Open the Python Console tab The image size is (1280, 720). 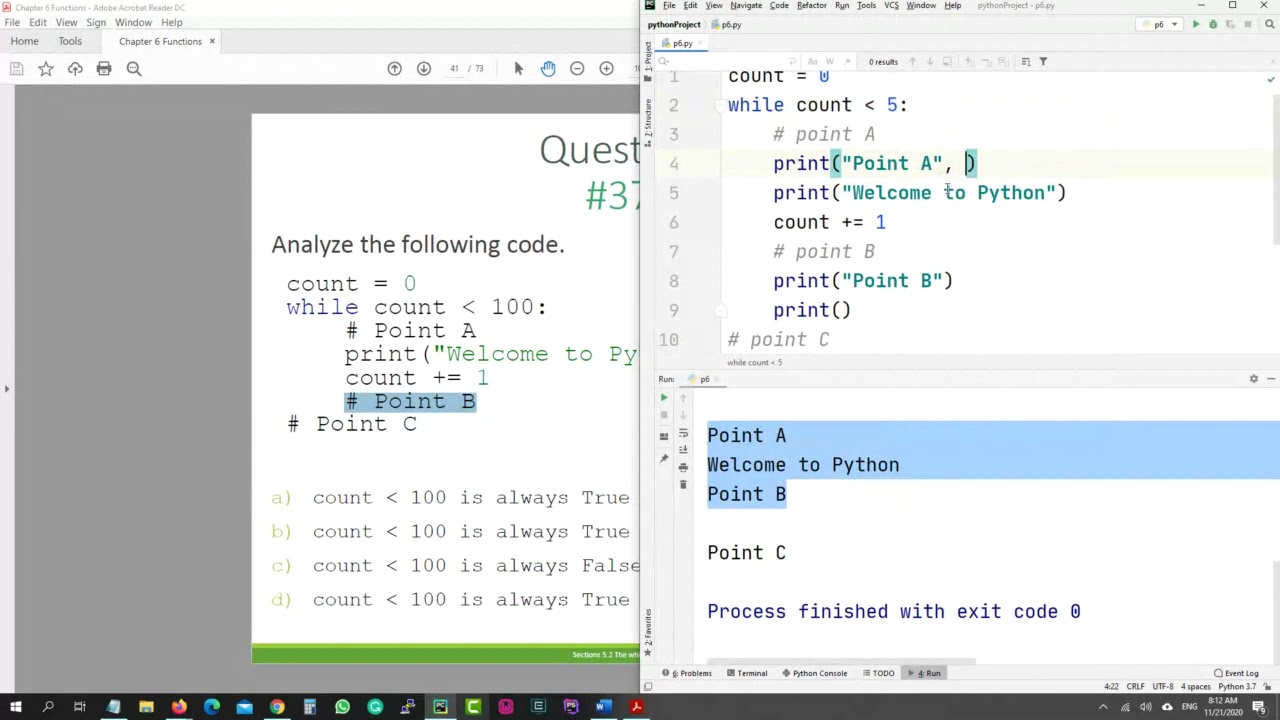coord(814,673)
